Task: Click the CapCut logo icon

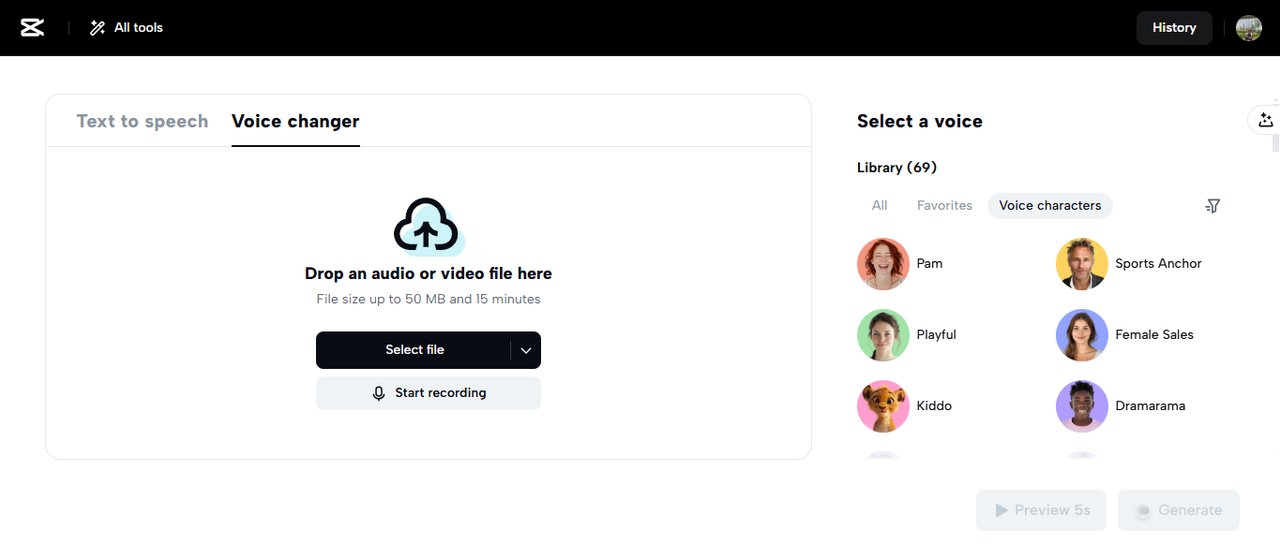Action: 32,28
